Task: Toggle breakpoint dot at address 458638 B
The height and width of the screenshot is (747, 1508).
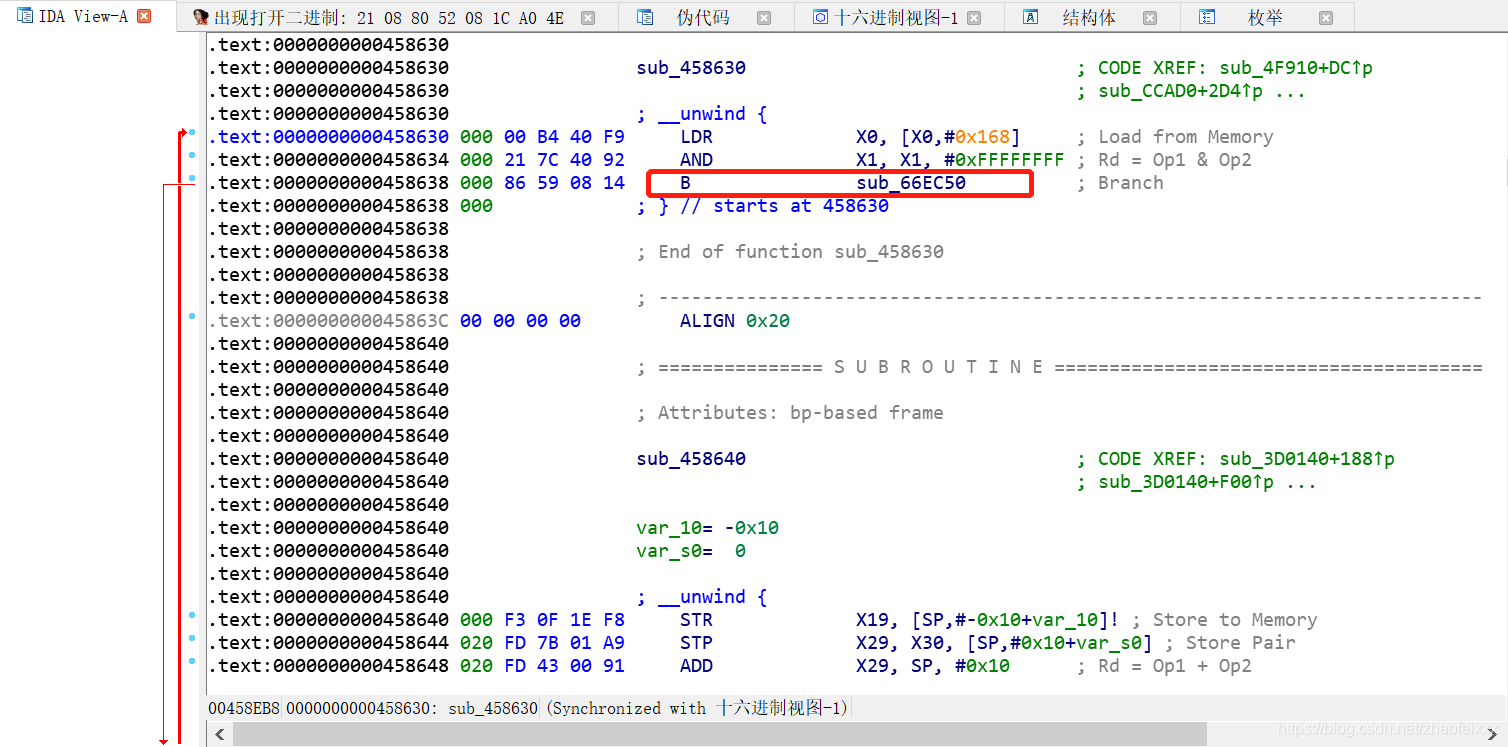Action: click(192, 178)
